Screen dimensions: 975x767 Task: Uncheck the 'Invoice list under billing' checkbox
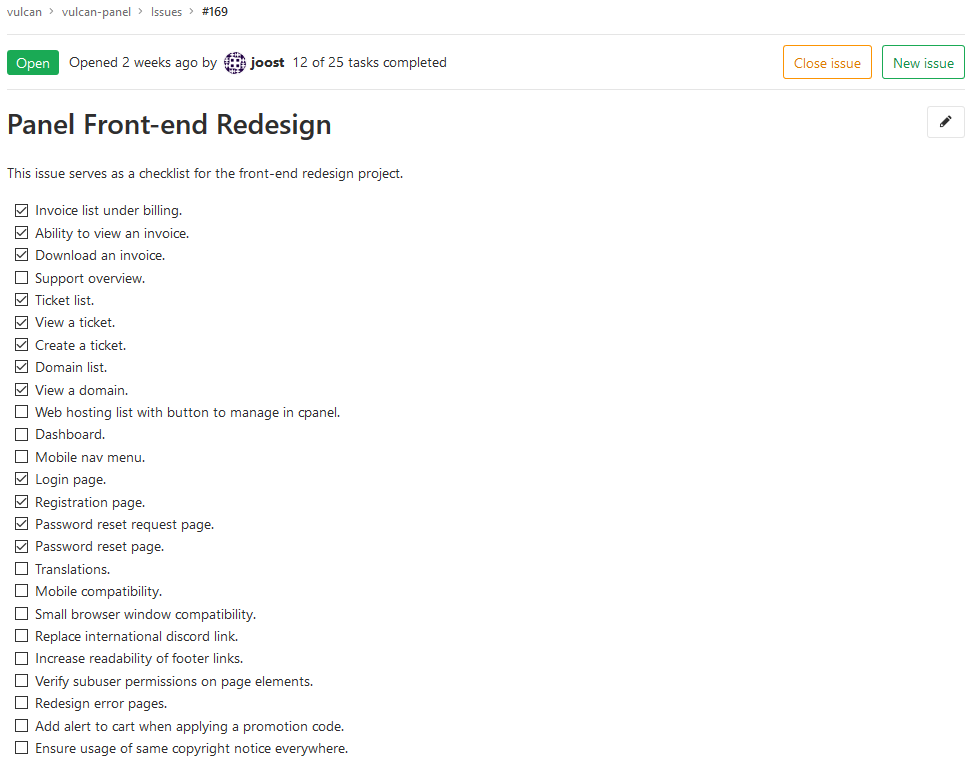[22, 211]
